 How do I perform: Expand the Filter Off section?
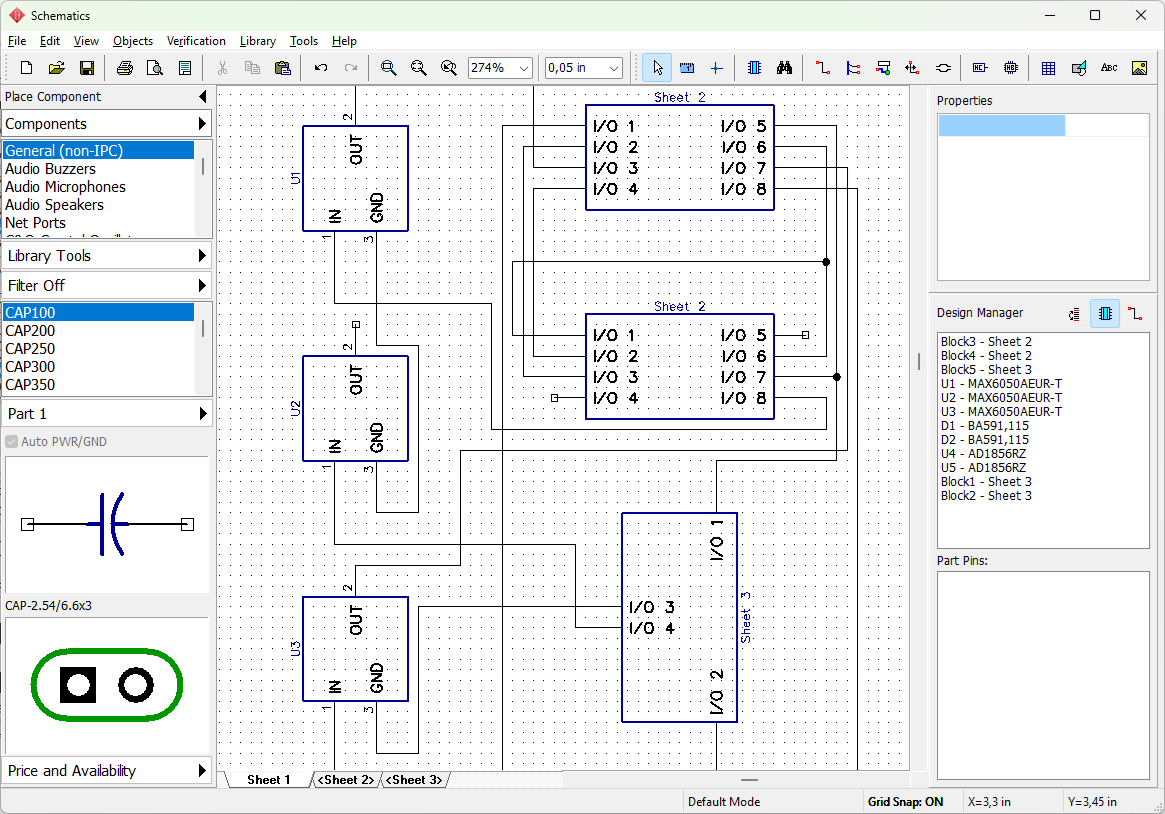[x=107, y=285]
